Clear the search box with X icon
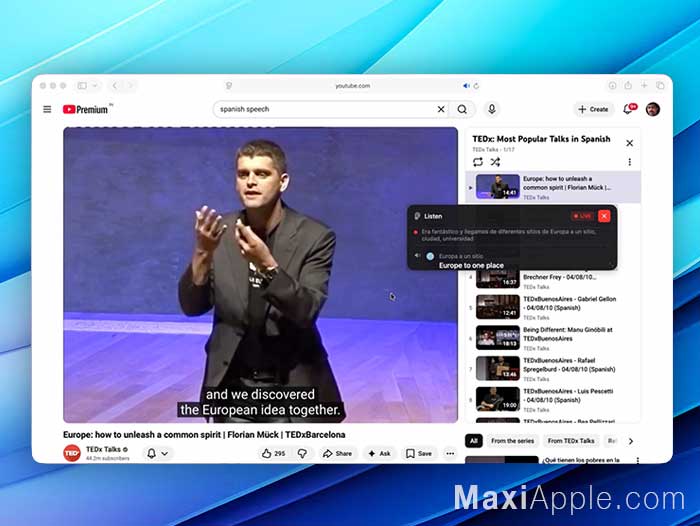This screenshot has height=526, width=700. (x=441, y=109)
